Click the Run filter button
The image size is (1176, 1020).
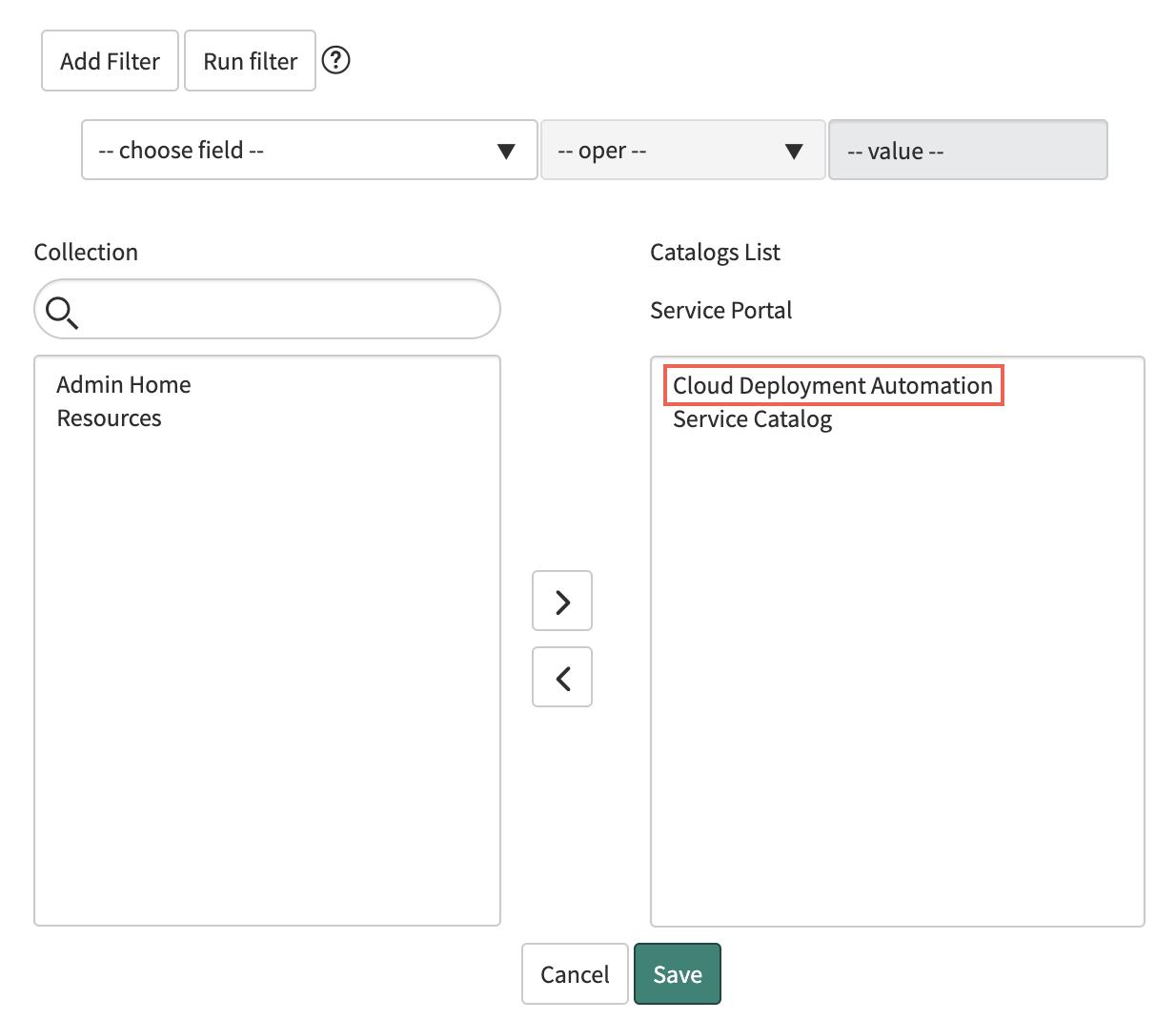(x=250, y=61)
